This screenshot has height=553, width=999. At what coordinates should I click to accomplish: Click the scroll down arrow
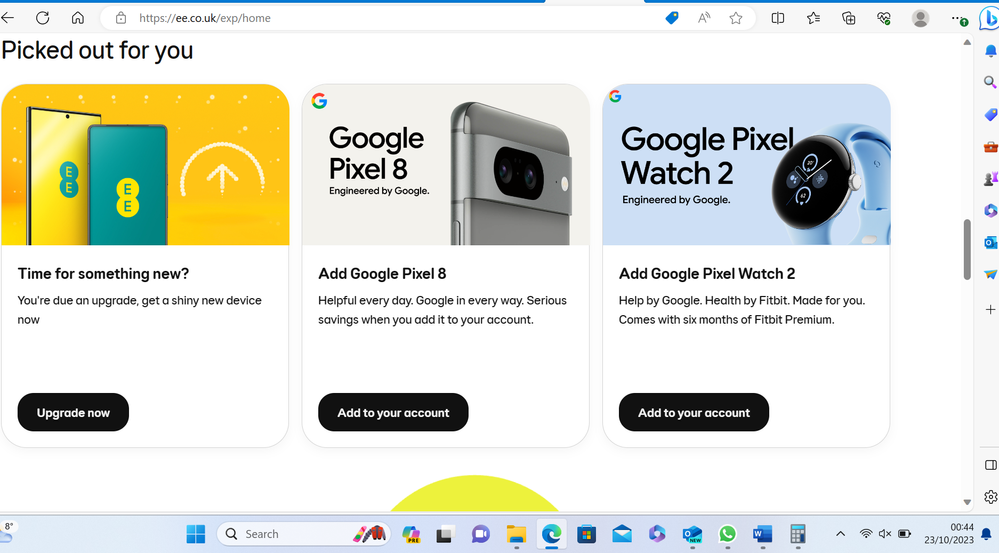tap(967, 502)
